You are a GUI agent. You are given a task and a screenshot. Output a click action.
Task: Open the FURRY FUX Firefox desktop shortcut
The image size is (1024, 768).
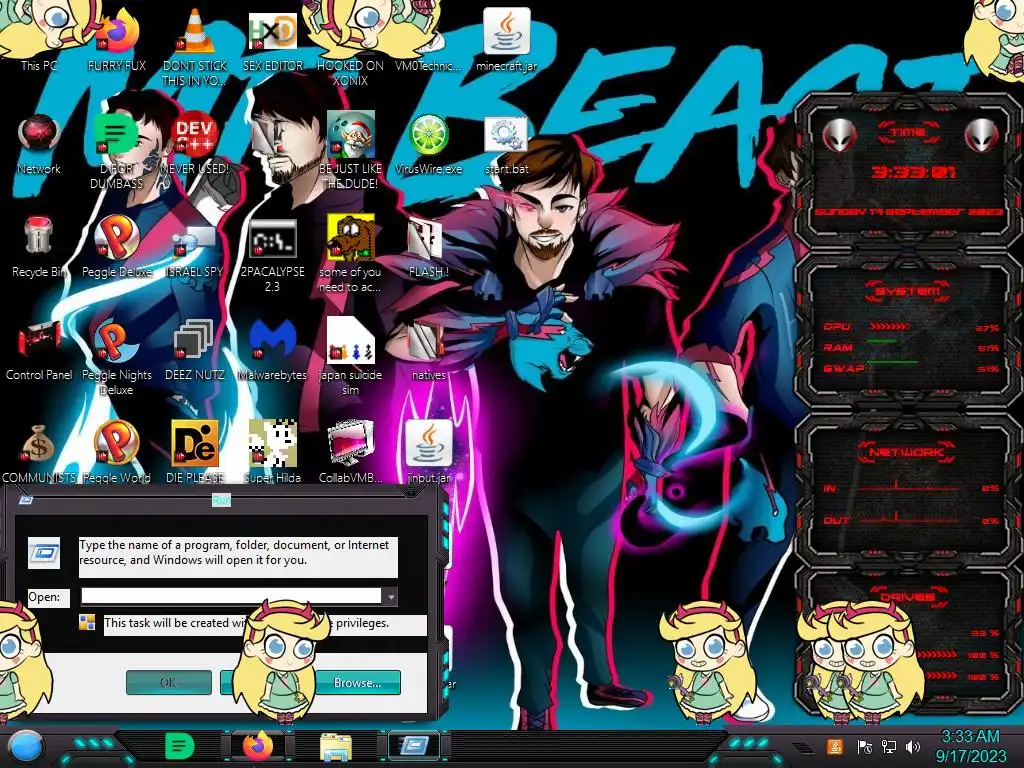(116, 40)
